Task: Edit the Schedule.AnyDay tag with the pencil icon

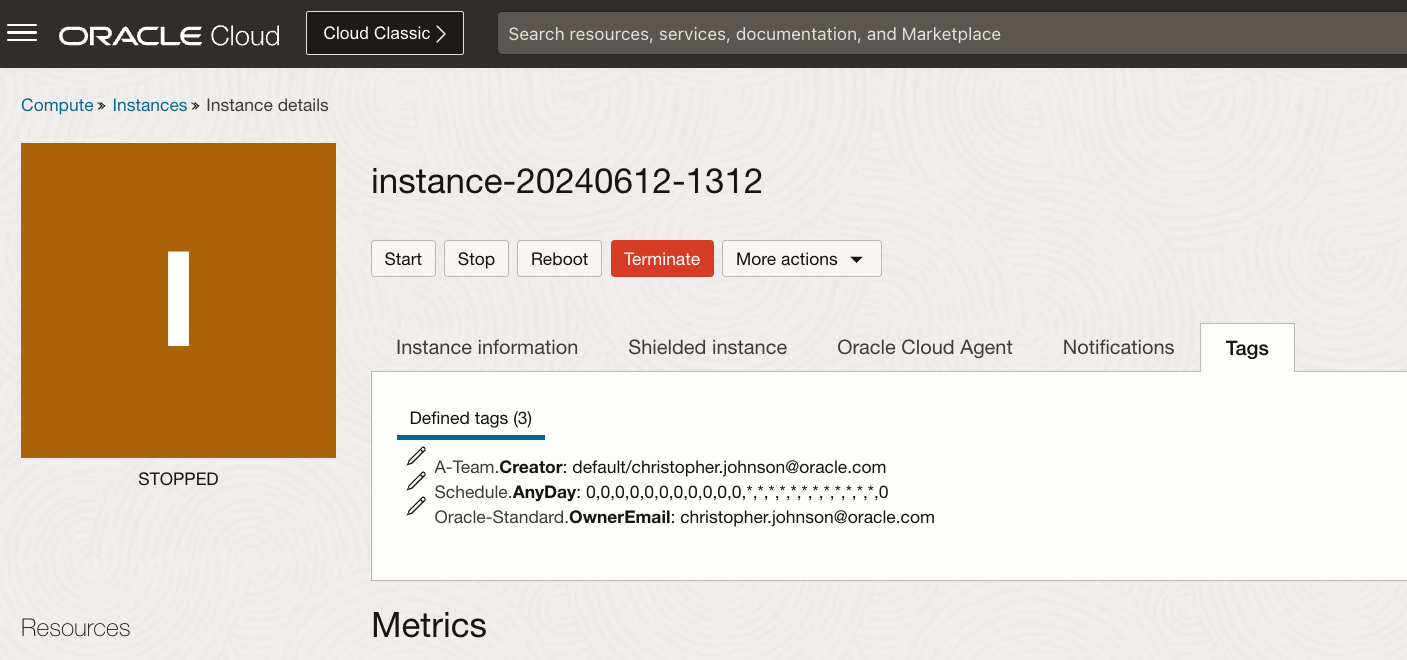Action: pos(417,482)
